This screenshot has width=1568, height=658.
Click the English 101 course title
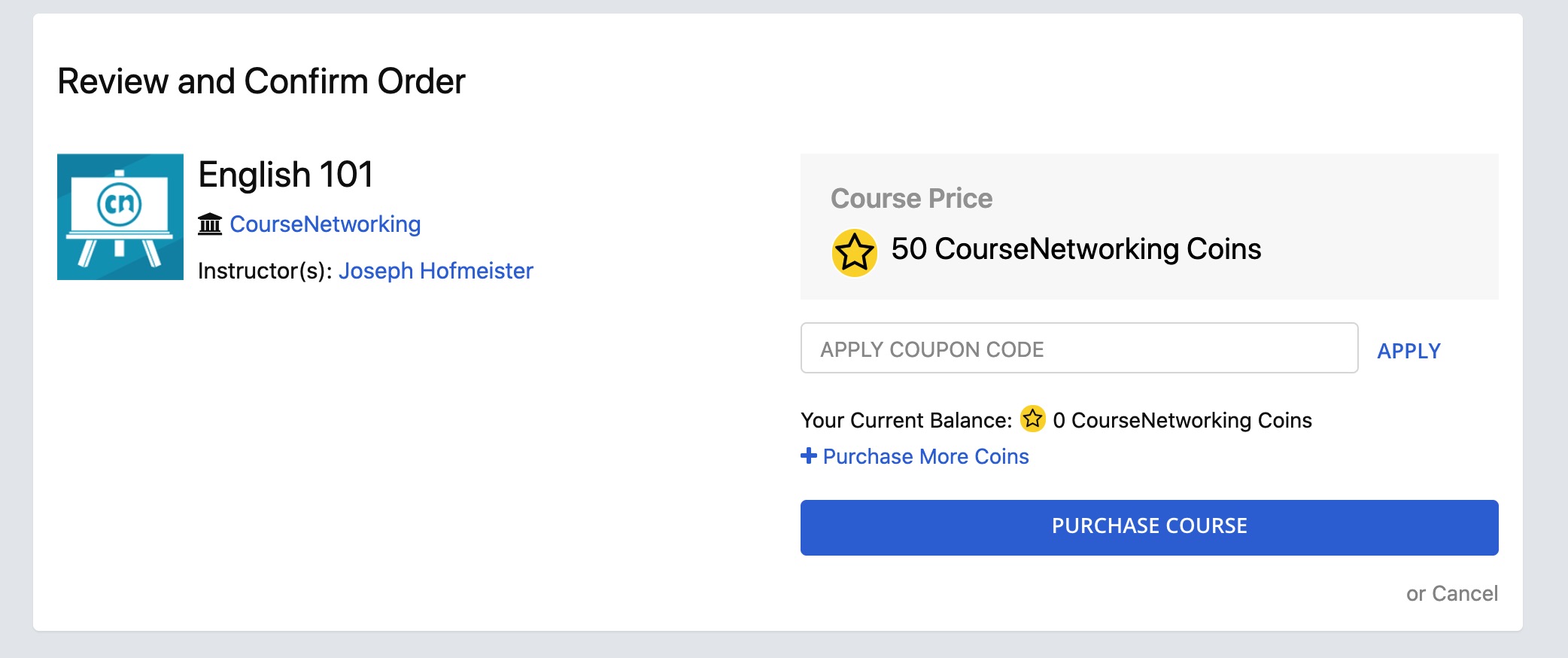(285, 175)
